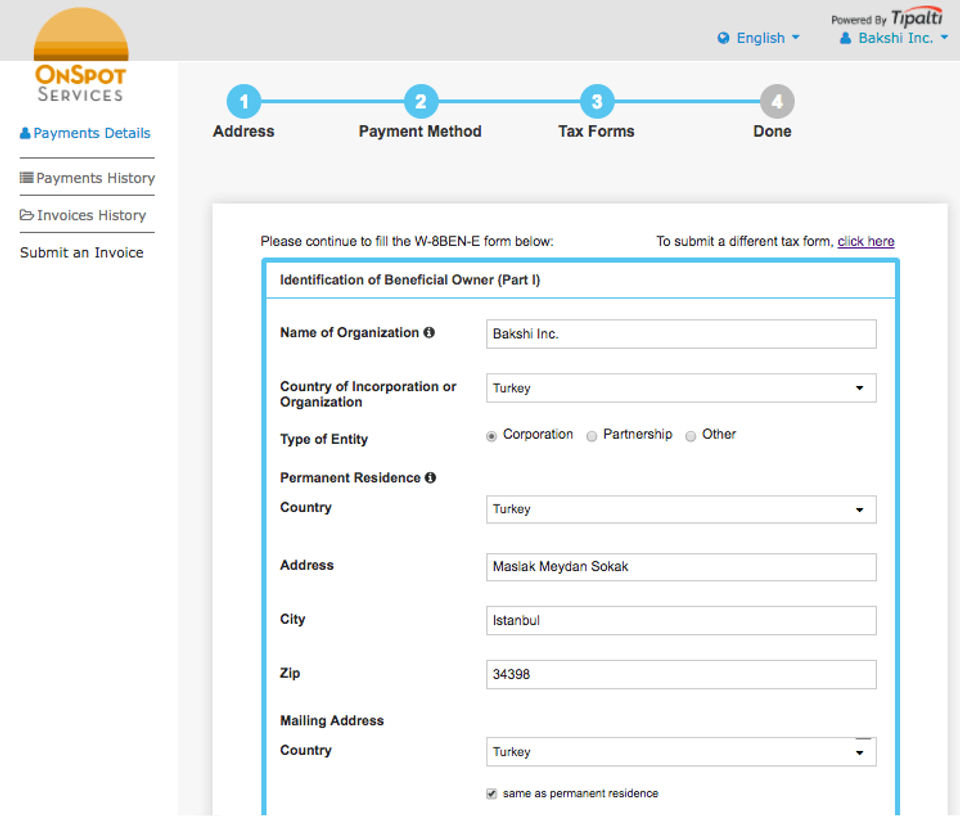This screenshot has height=816, width=960.
Task: Click the Payment Method step label
Action: [x=421, y=131]
